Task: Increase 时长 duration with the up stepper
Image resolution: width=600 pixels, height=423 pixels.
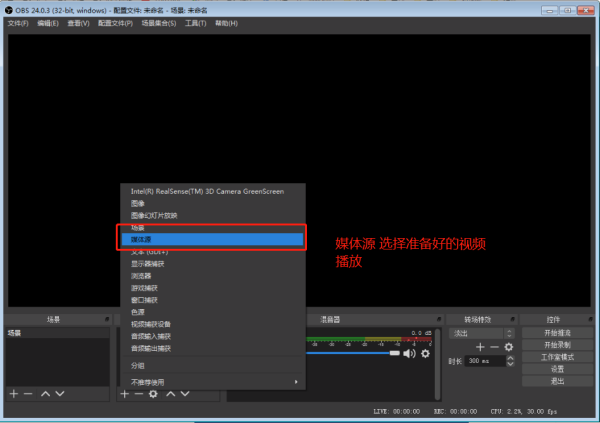Action: tap(510, 358)
